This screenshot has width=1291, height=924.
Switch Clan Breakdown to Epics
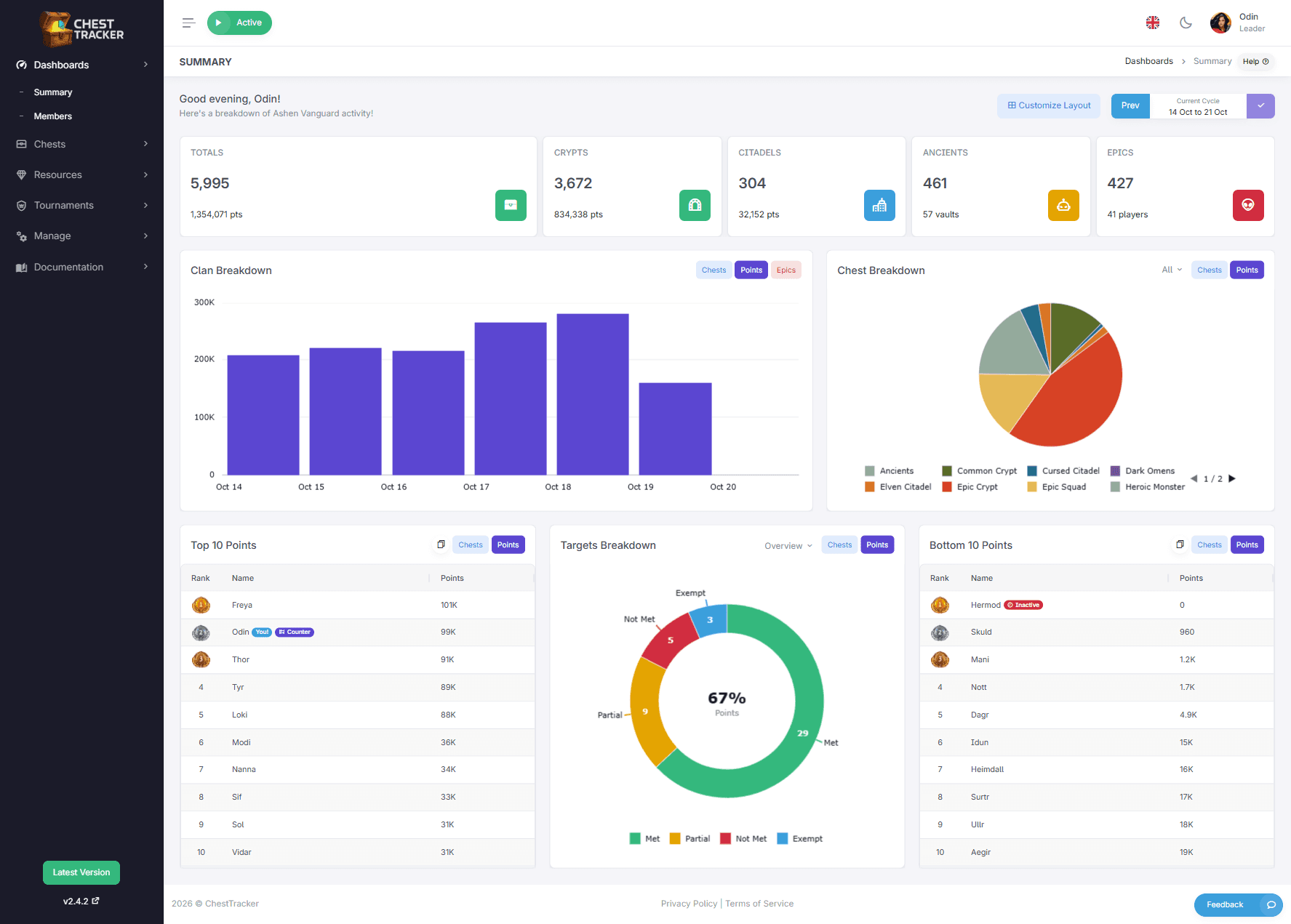(x=786, y=270)
